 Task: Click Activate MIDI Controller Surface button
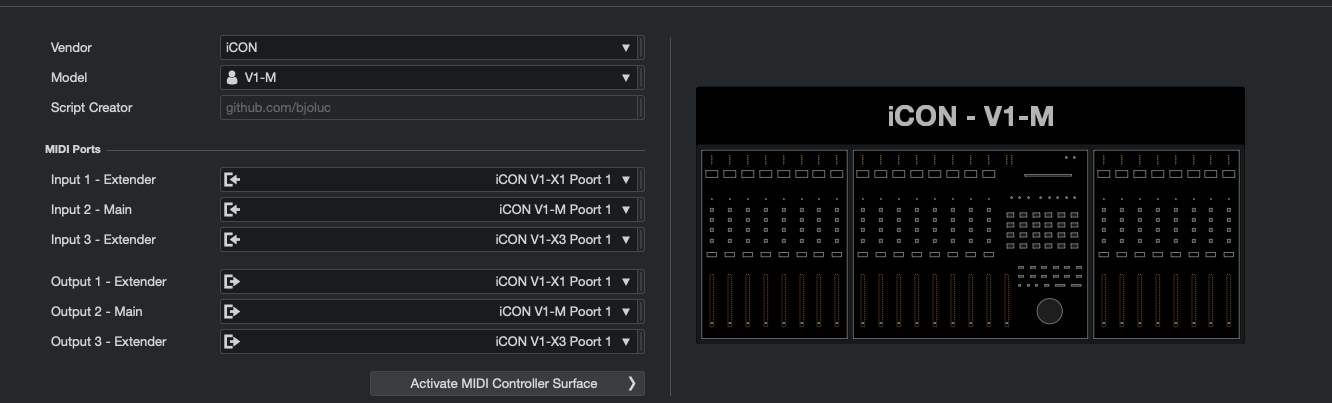point(507,384)
